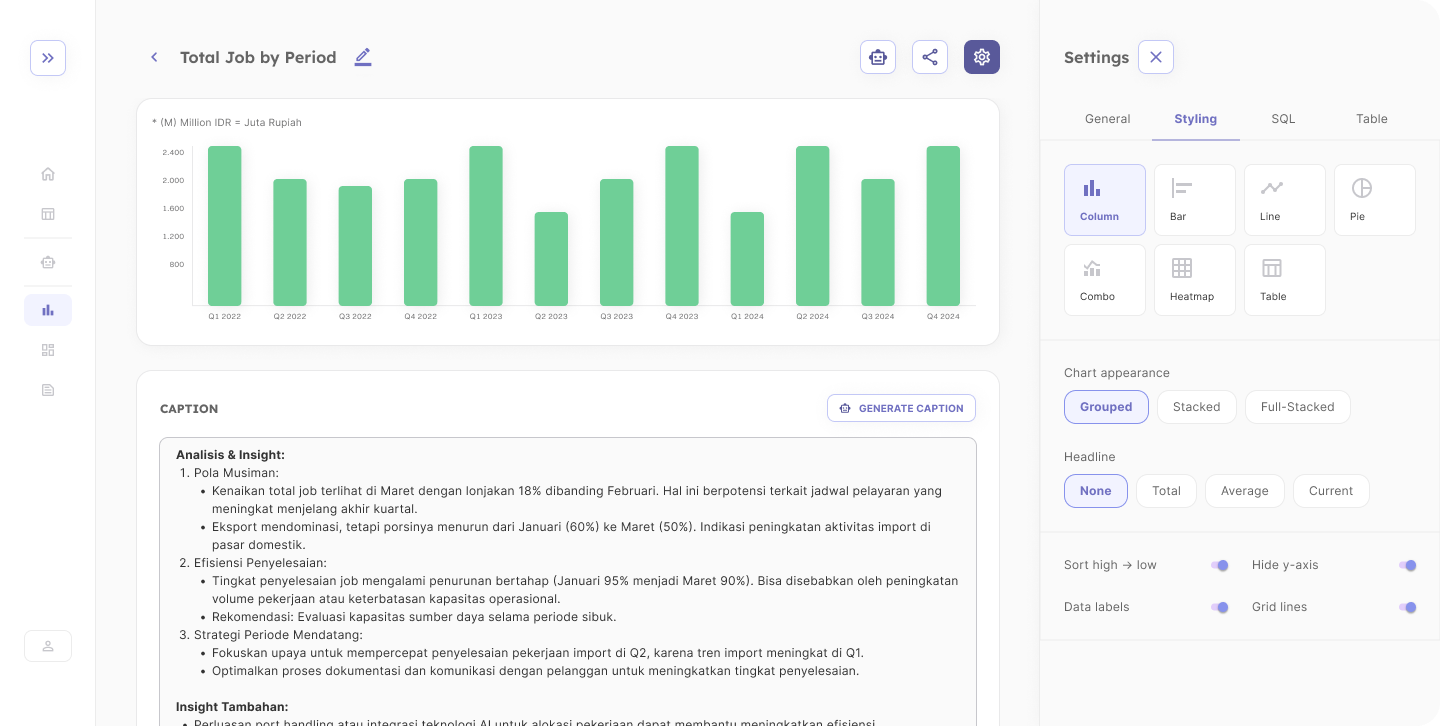Toggle Data labels switch
Image resolution: width=1440 pixels, height=726 pixels.
(x=1219, y=607)
